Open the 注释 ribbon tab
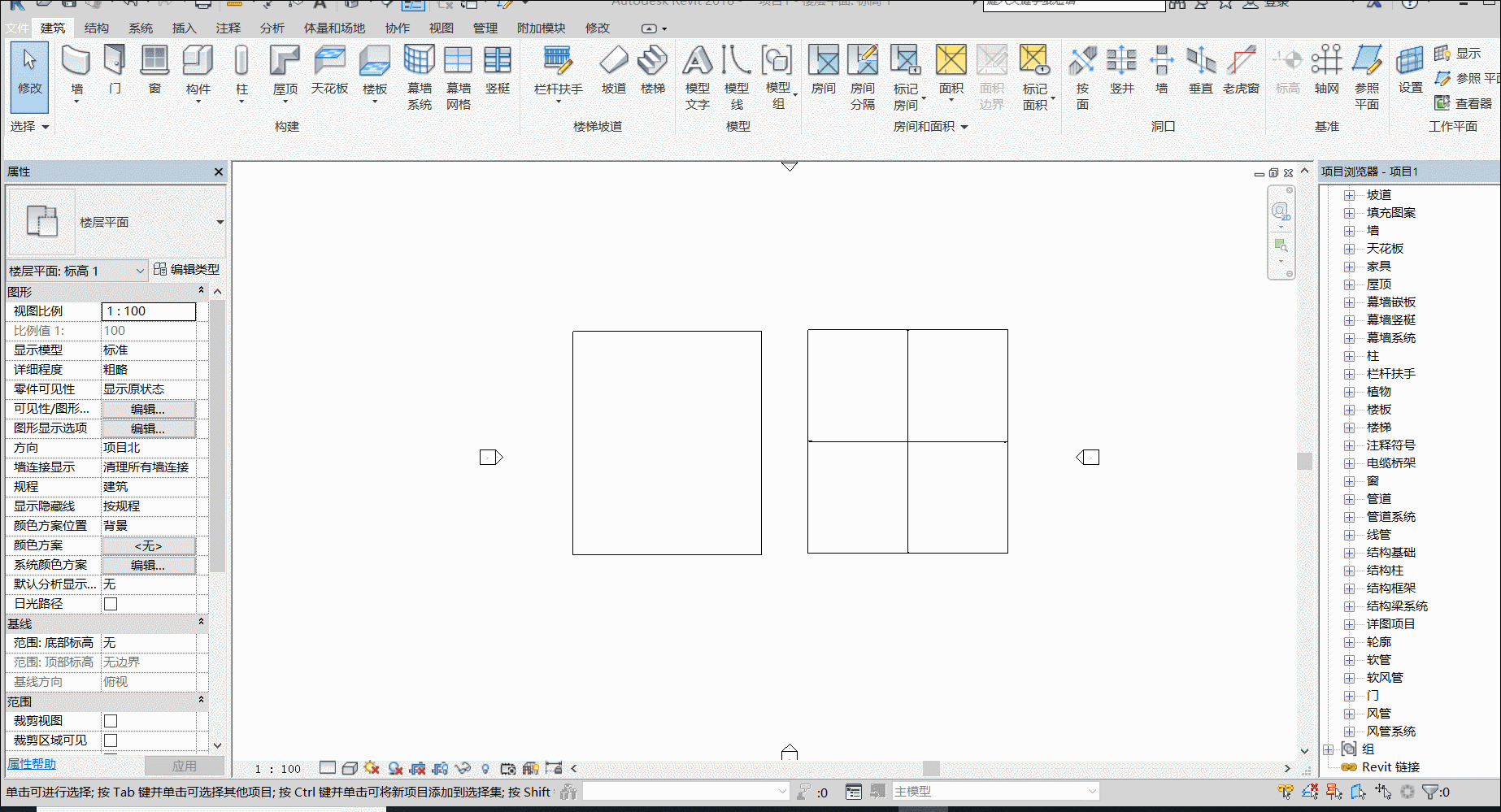The image size is (1501, 812). point(228,28)
